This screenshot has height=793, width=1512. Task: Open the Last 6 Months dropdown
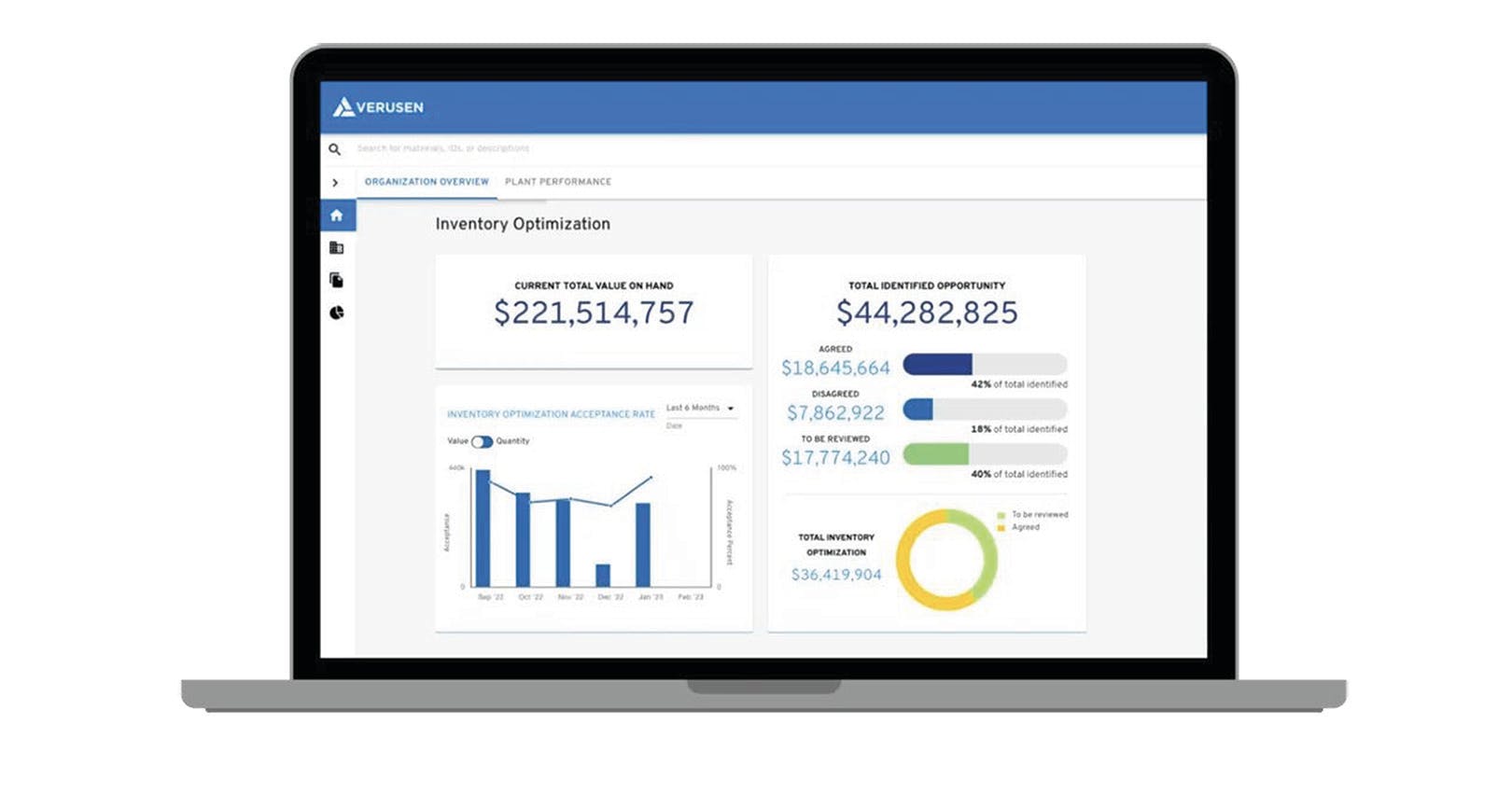pyautogui.click(x=700, y=409)
